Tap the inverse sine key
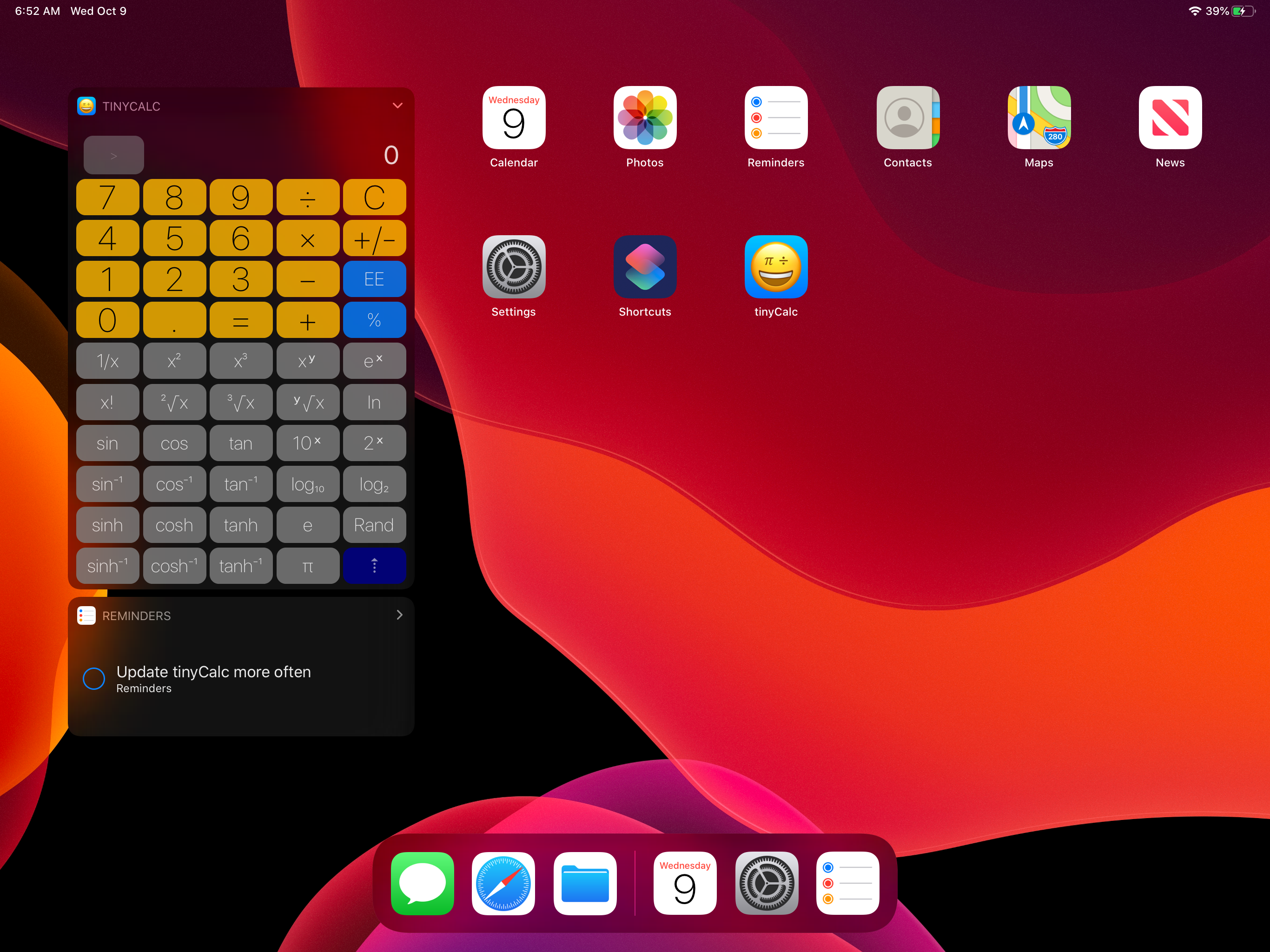 [x=107, y=484]
